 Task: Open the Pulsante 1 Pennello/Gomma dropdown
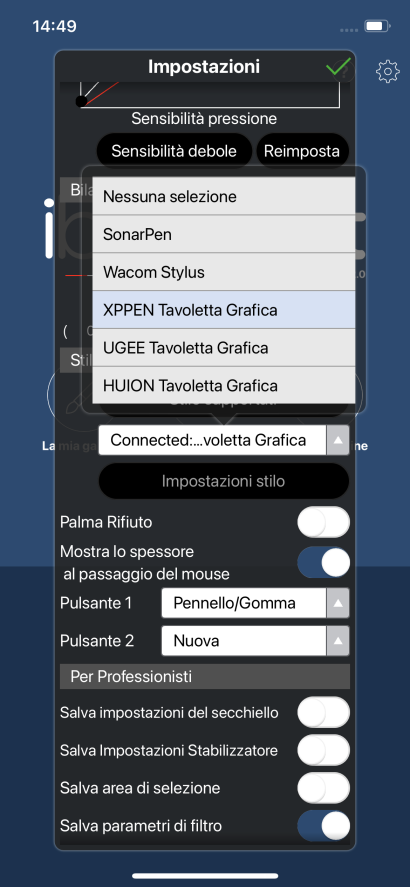[255, 603]
